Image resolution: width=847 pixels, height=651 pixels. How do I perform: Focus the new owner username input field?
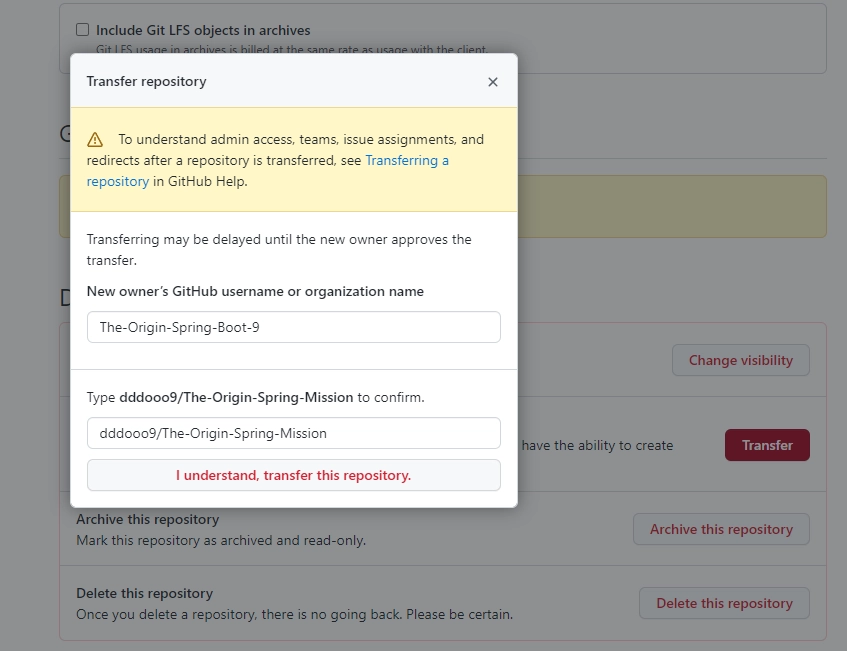tap(294, 327)
